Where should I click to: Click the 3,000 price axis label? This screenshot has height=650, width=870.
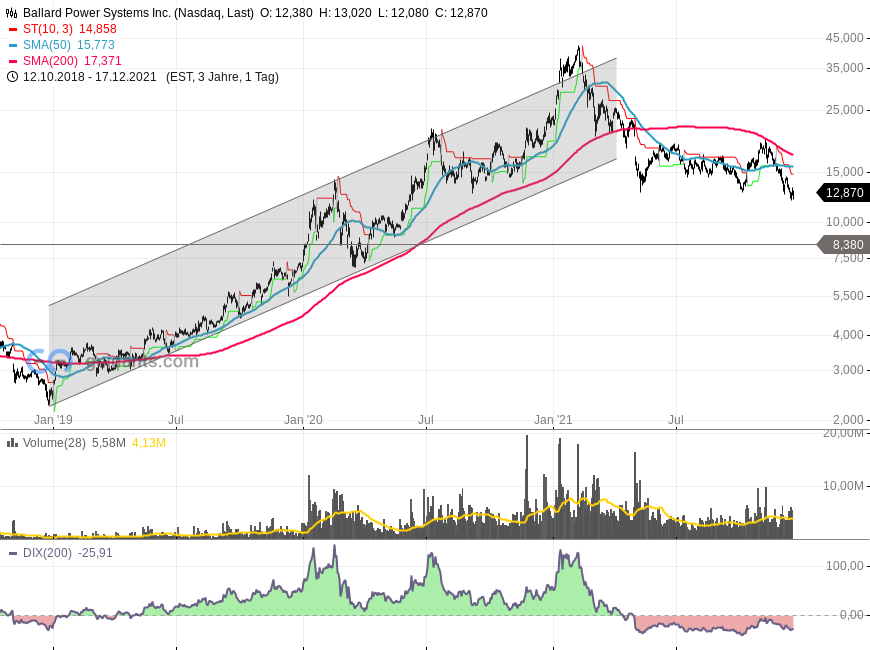coord(848,370)
